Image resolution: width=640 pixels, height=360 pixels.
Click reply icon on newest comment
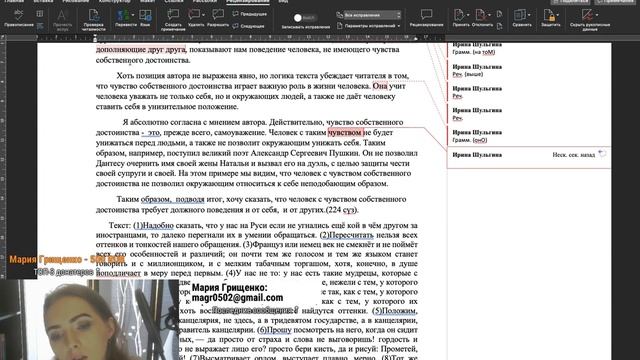tap(602, 153)
